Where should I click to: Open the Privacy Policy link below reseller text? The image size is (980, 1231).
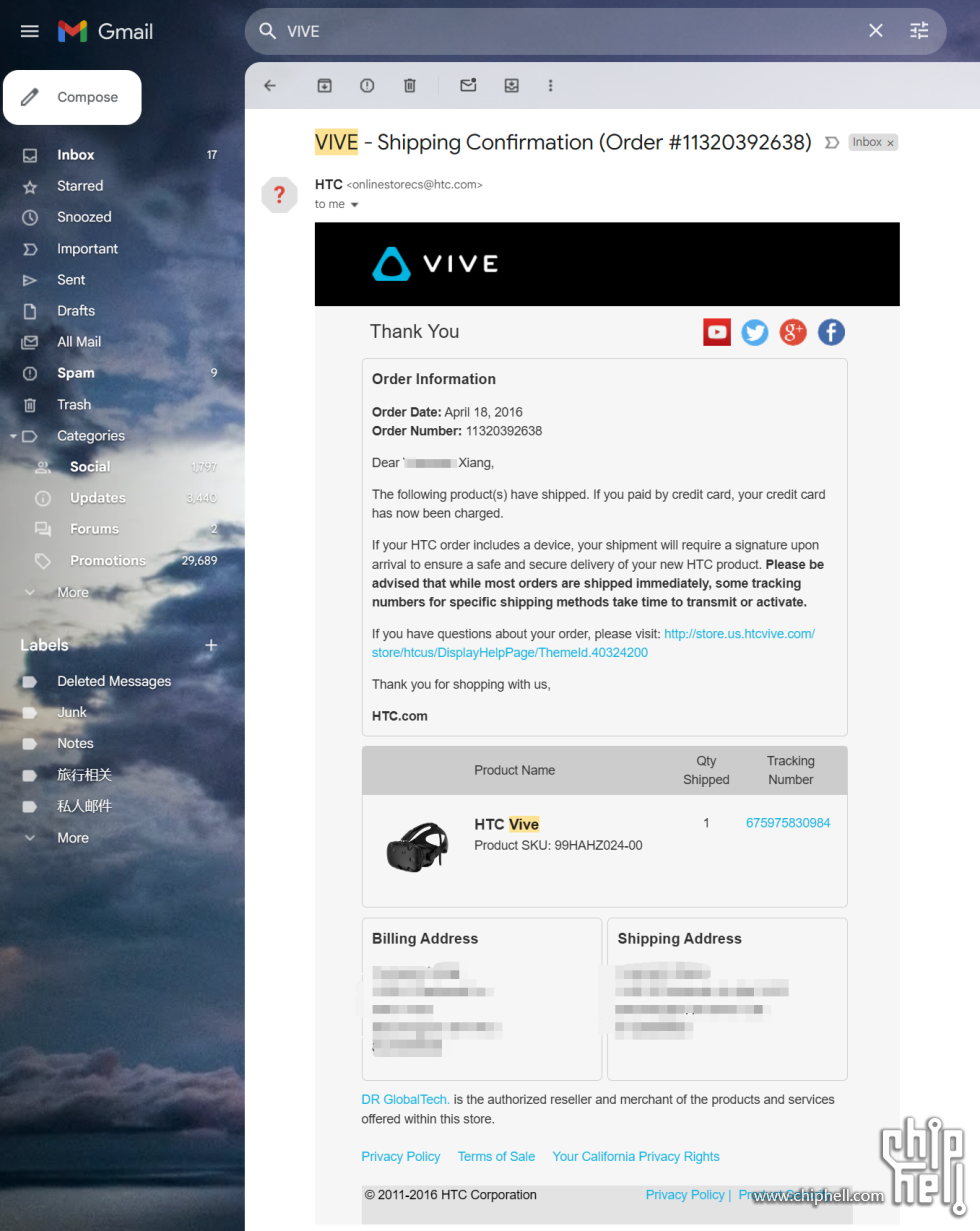[x=401, y=1156]
